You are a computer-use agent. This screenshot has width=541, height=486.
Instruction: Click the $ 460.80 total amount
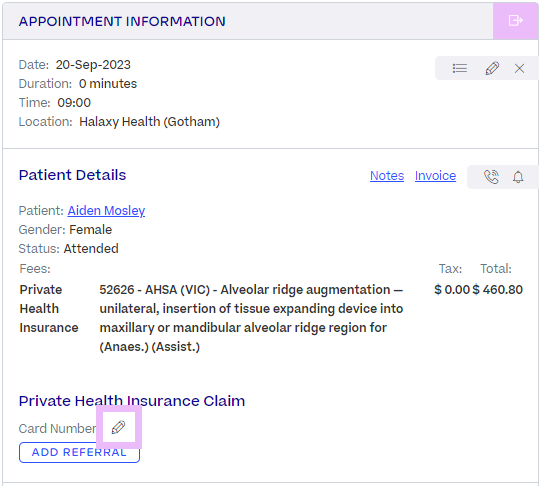[x=498, y=289]
